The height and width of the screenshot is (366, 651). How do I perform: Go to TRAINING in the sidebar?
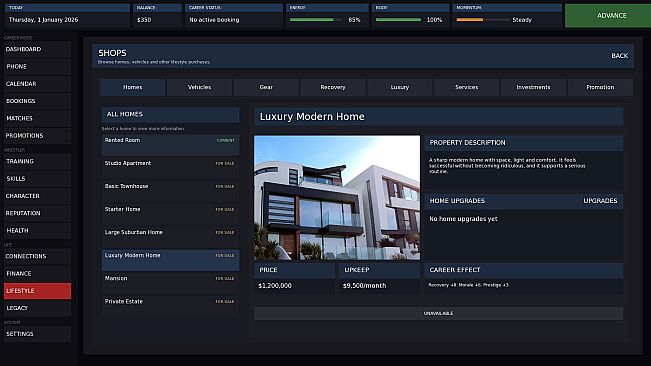[37, 161]
